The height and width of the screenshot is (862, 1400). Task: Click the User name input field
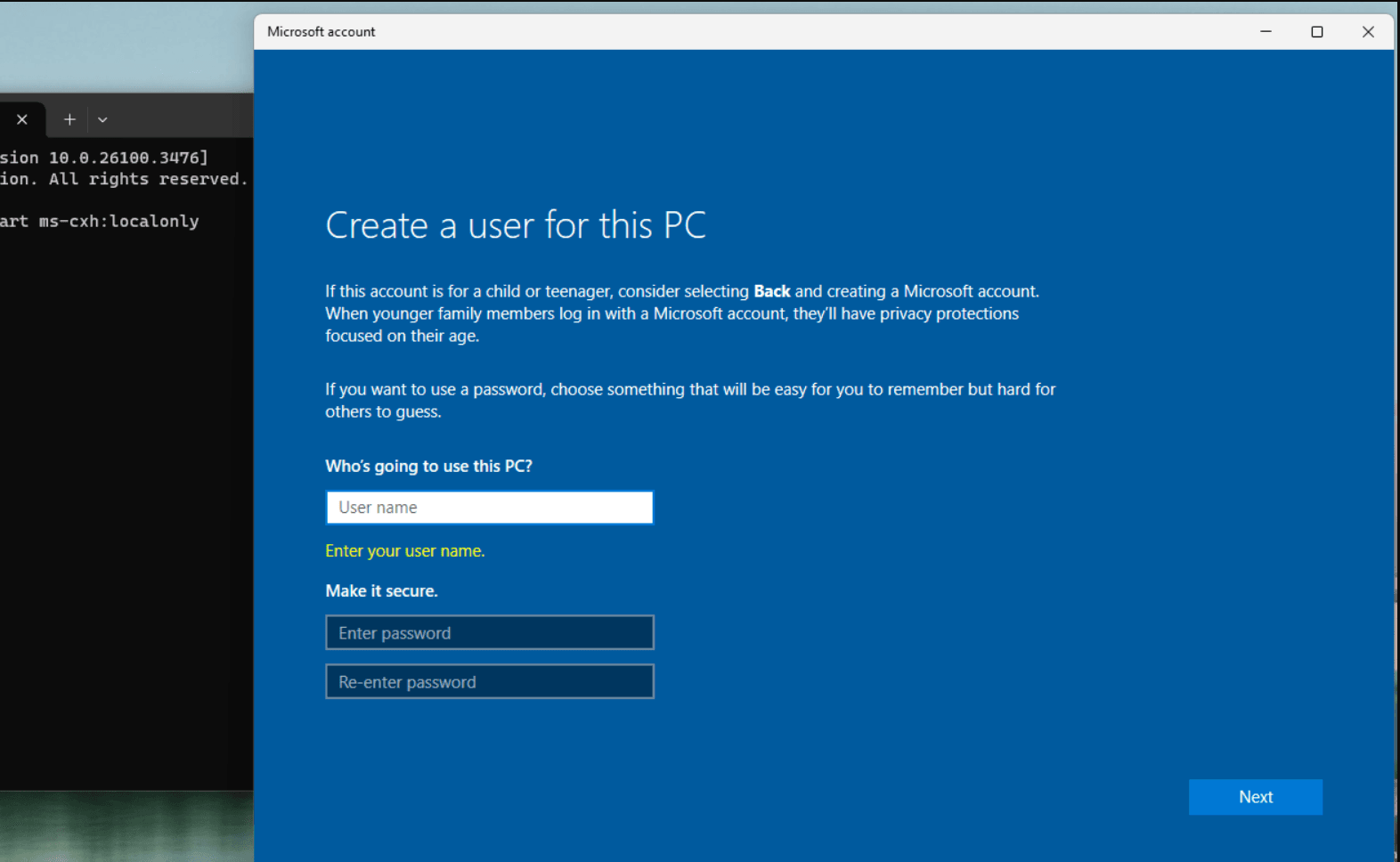pyautogui.click(x=490, y=508)
